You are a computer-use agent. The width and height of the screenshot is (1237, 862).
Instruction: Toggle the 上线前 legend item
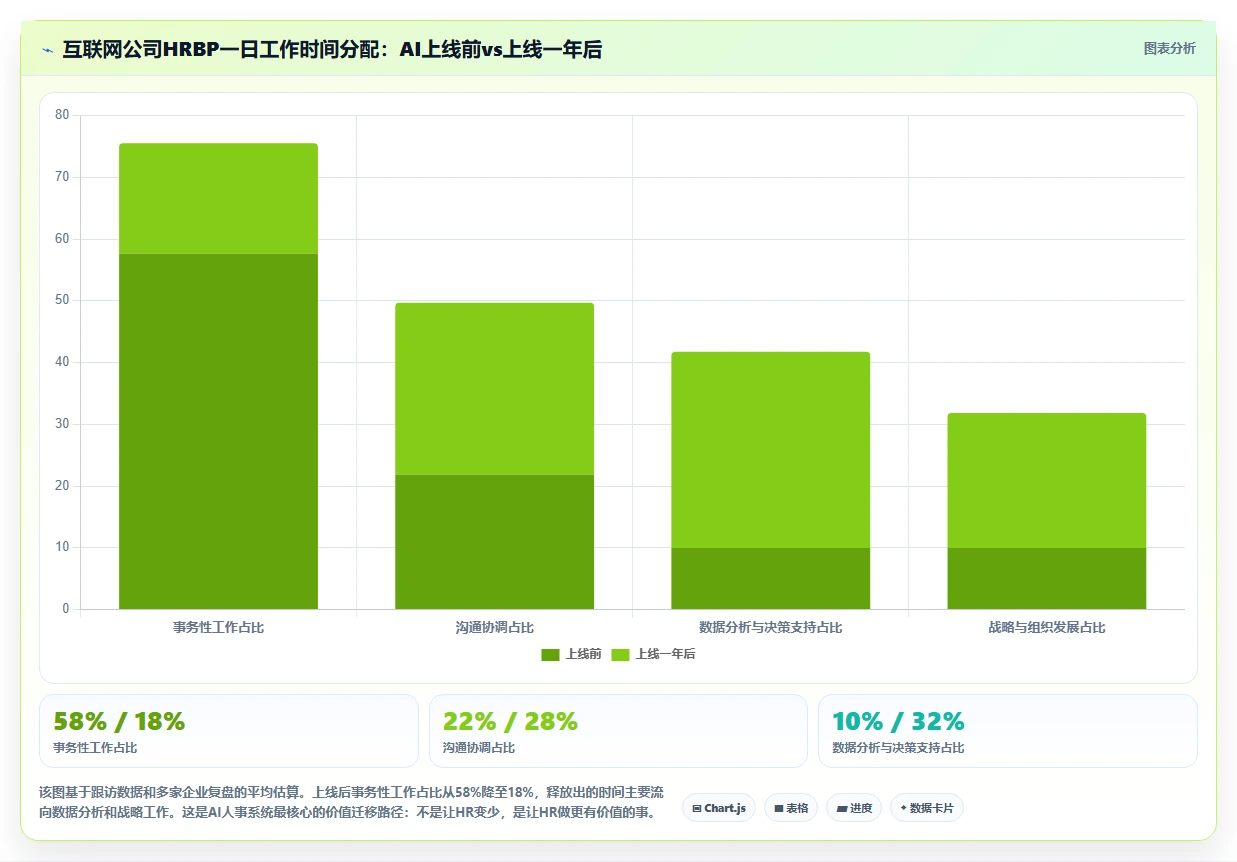coord(571,654)
